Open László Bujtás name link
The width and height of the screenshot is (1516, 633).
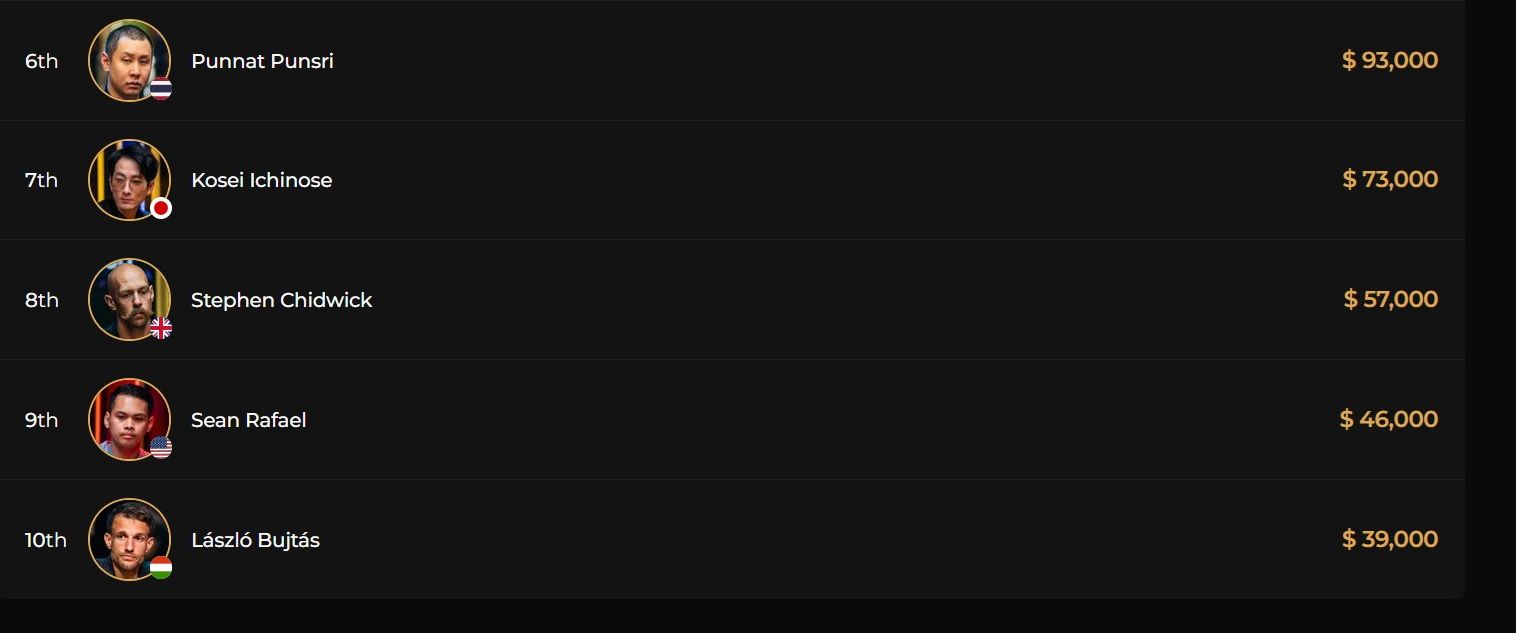click(x=255, y=540)
